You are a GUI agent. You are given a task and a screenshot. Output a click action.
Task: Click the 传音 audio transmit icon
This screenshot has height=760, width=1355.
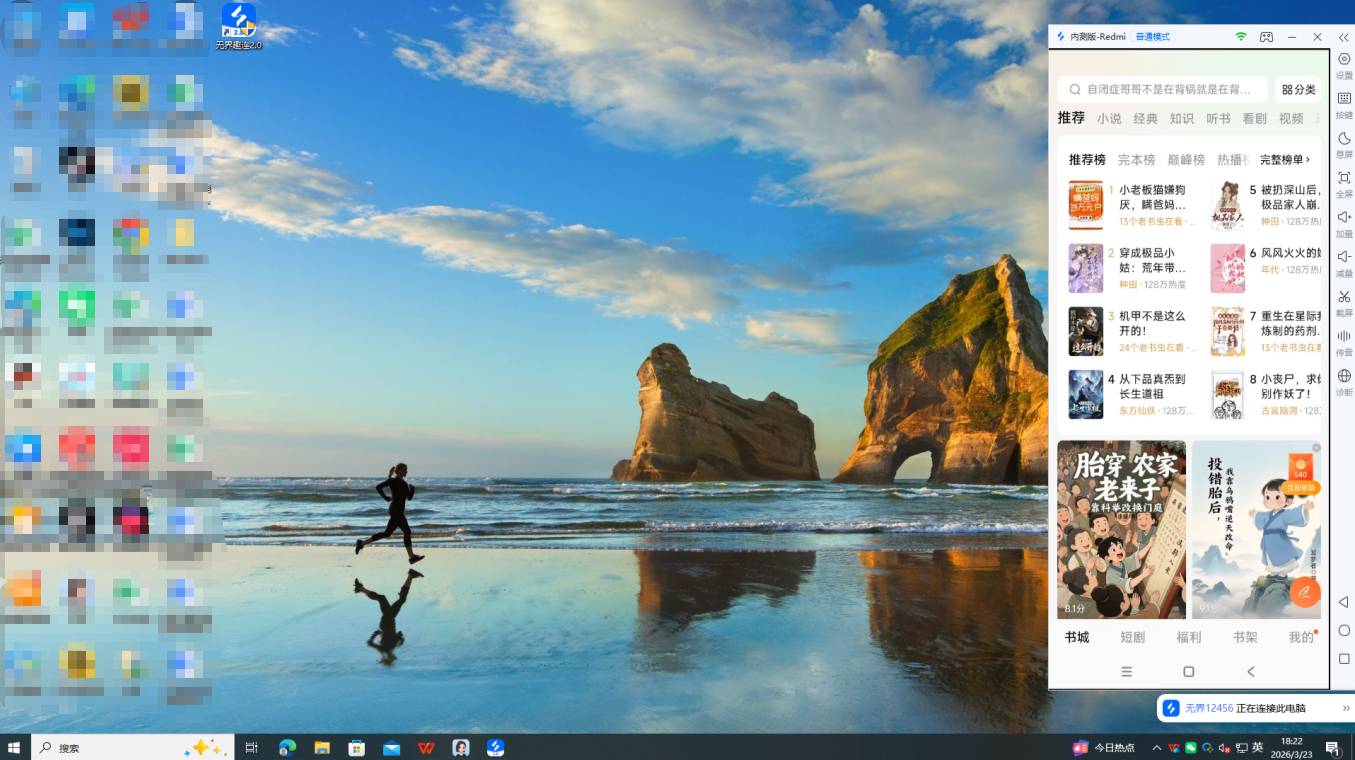coord(1344,337)
